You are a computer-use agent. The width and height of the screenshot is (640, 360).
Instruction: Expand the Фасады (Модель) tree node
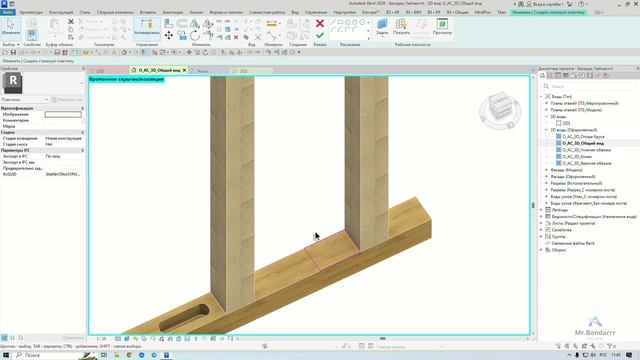(547, 170)
